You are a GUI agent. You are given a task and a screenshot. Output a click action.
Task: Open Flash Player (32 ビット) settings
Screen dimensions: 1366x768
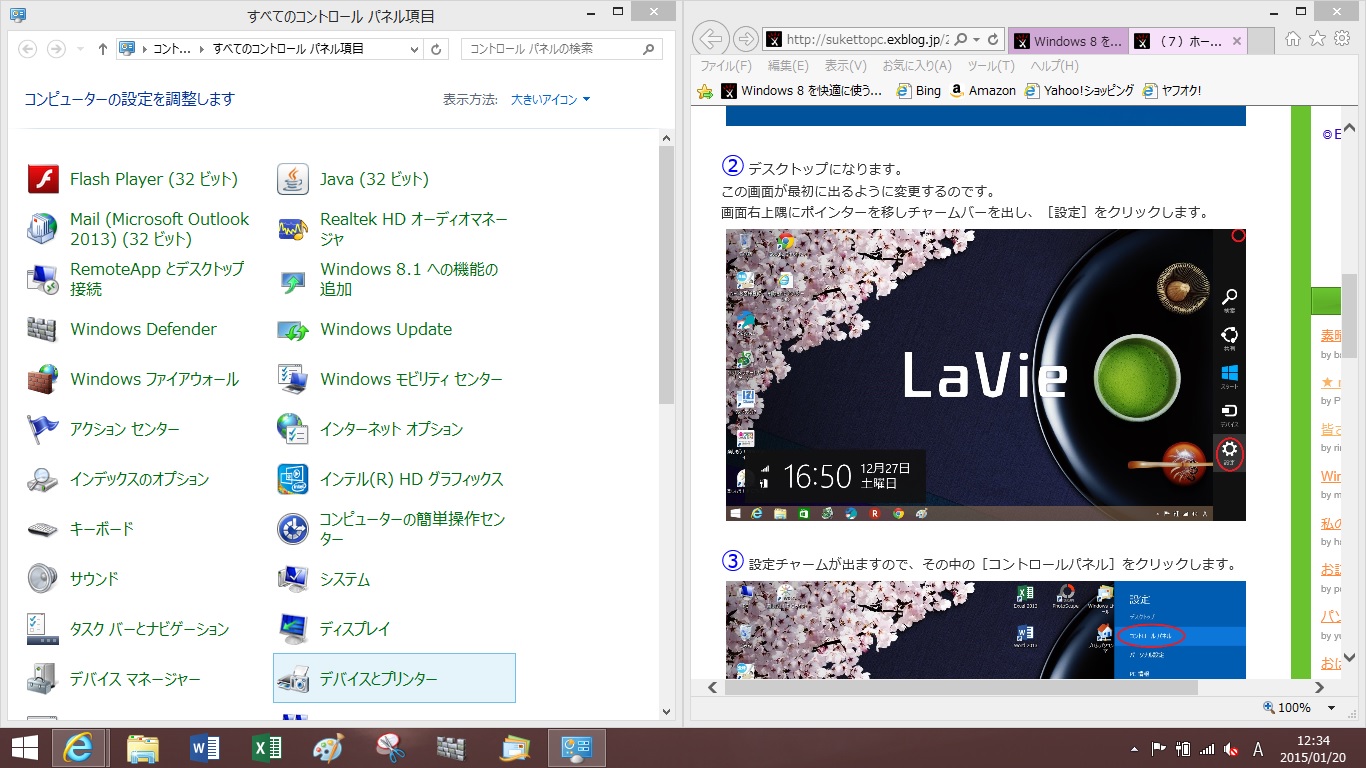tap(133, 179)
